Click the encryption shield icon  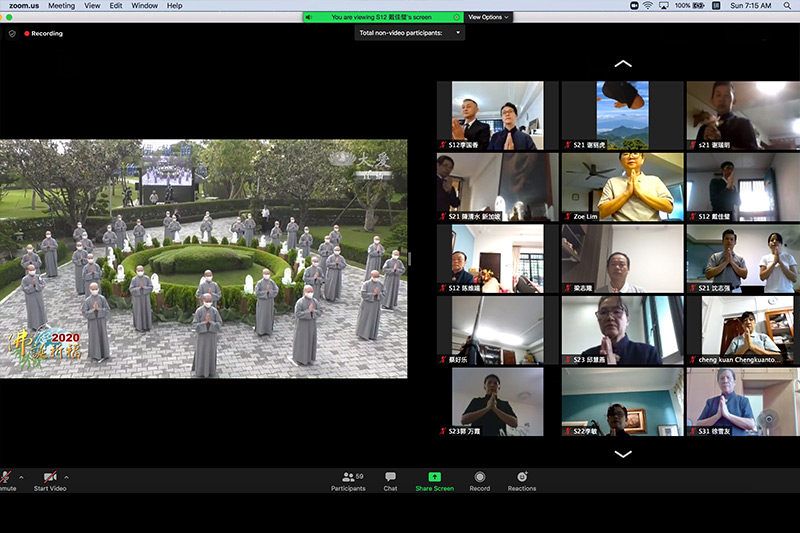point(12,33)
